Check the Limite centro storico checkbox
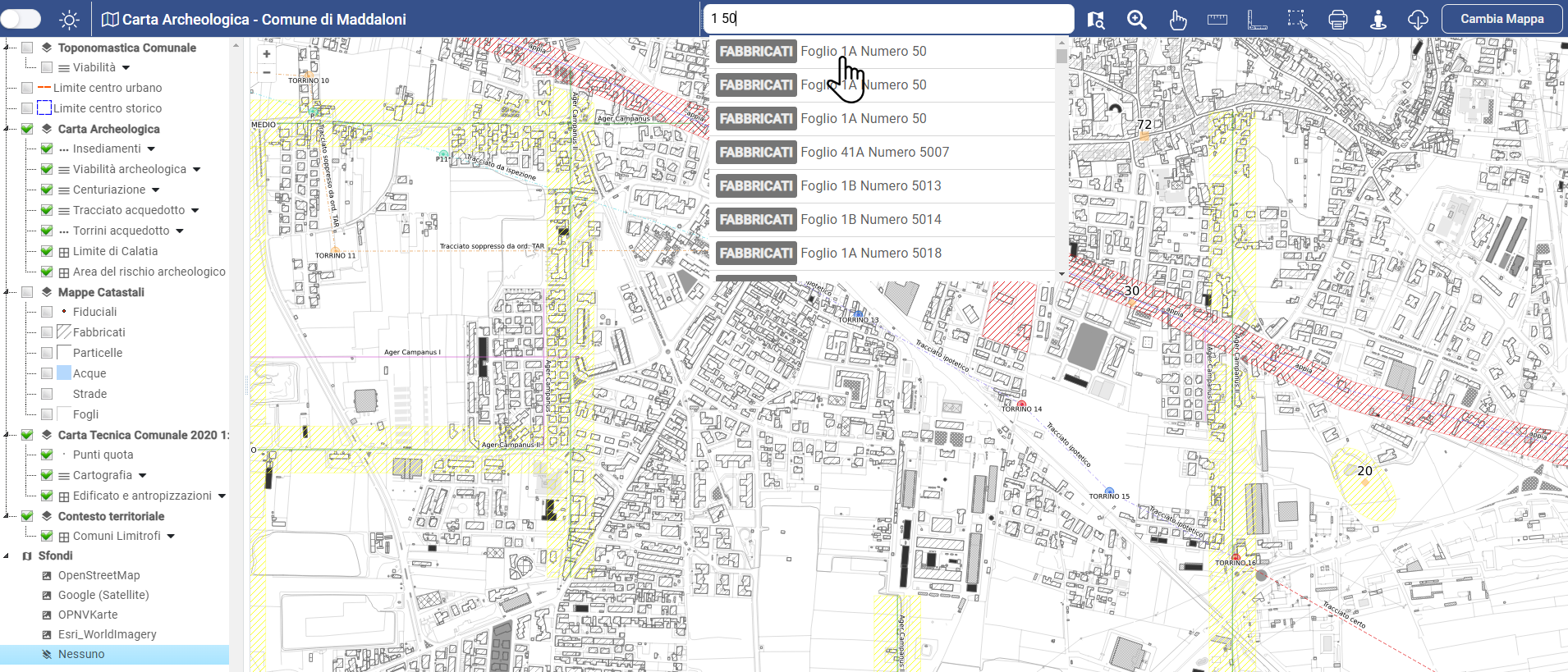The height and width of the screenshot is (672, 1568). [27, 108]
